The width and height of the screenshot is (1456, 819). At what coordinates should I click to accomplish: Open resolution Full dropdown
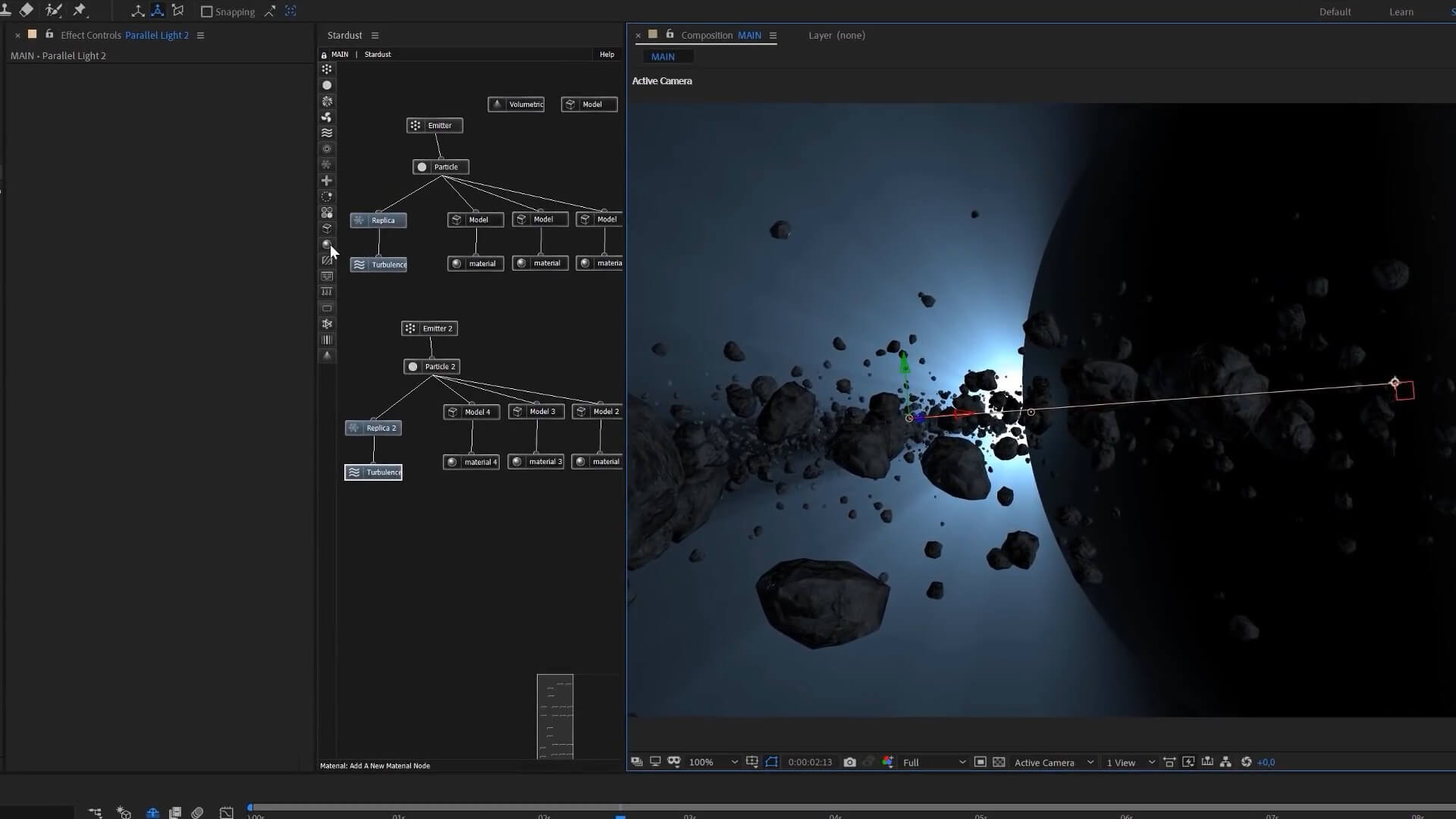coord(934,762)
